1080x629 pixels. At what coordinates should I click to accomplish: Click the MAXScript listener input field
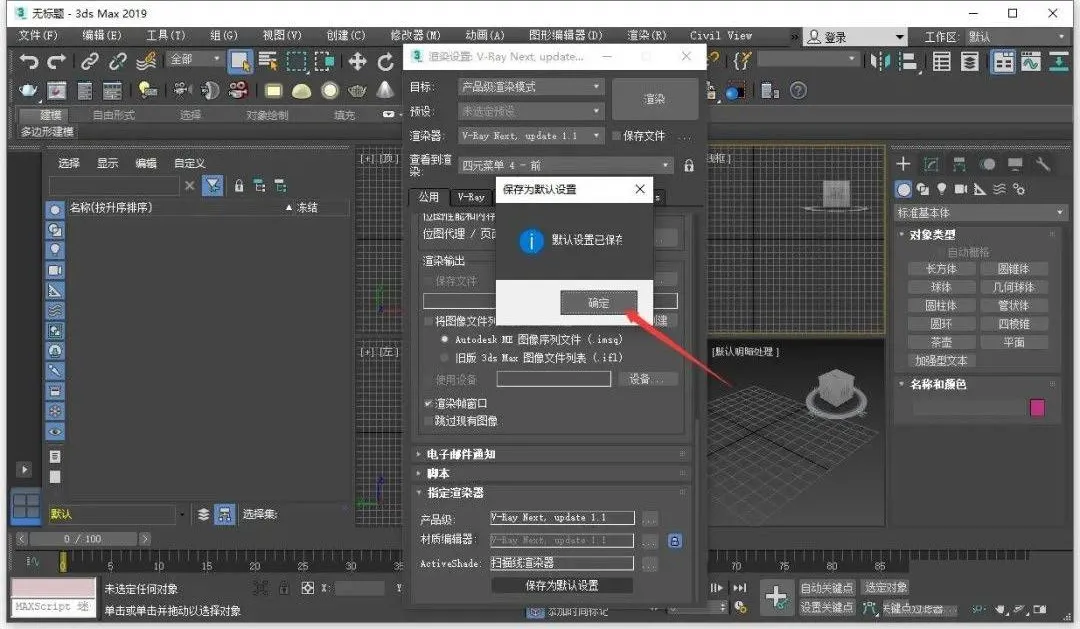pos(54,606)
